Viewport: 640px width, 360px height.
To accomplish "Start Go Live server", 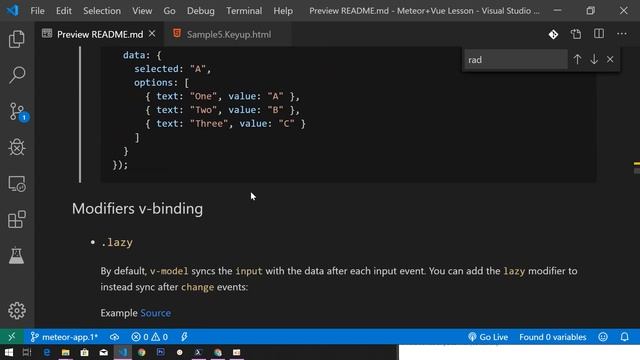I will [x=488, y=337].
